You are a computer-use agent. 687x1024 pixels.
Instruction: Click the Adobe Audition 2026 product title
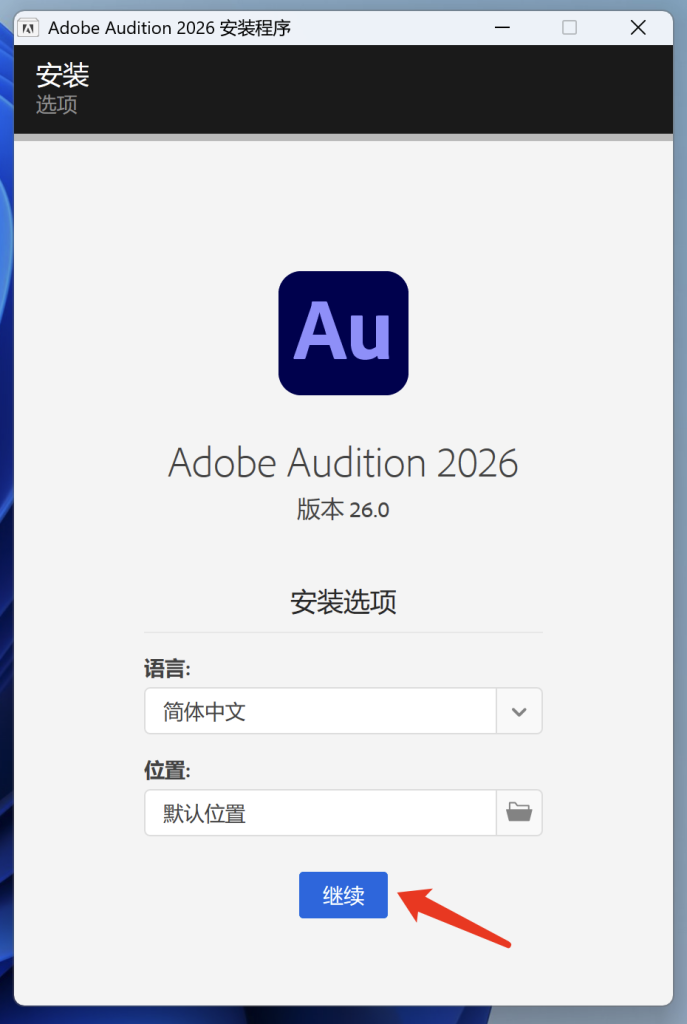pos(343,463)
